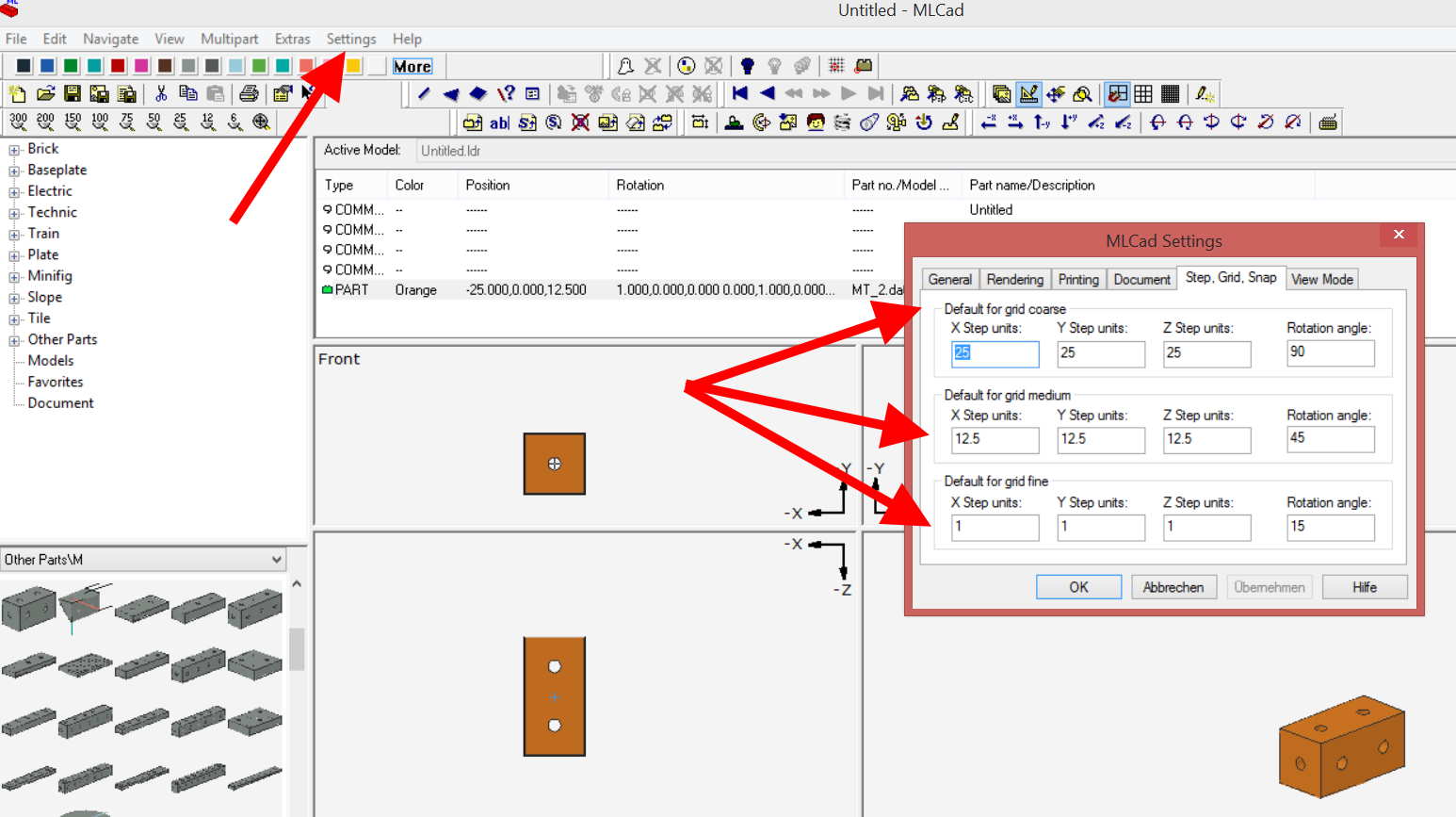Expand the Baseplate tree node
This screenshot has width=1456, height=817.
click(x=14, y=172)
